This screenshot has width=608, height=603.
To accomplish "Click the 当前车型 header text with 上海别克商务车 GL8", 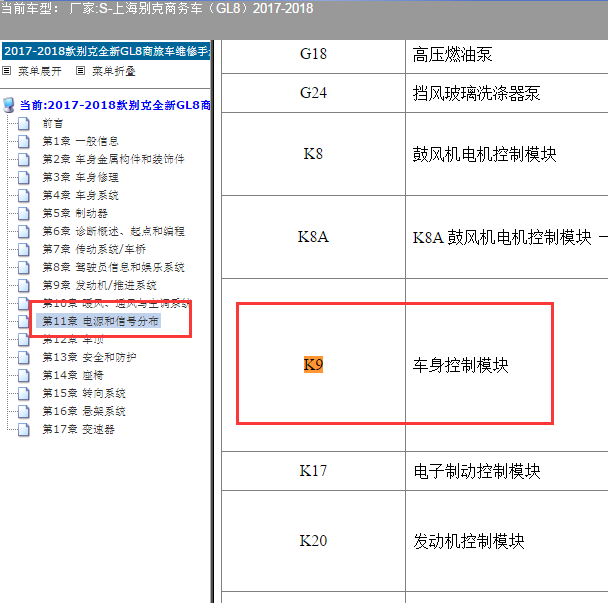I will 157,9.
